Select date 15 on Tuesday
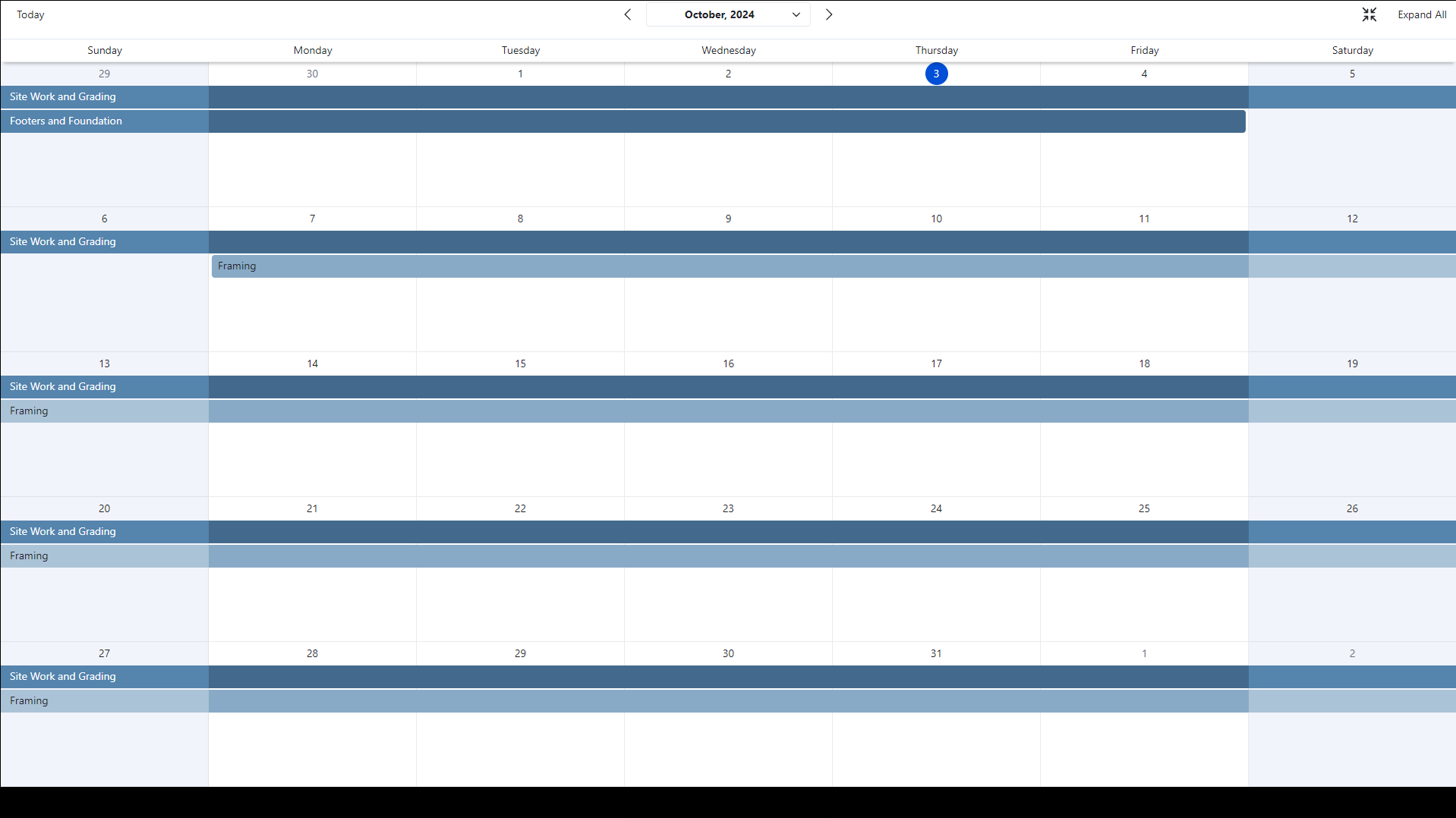The height and width of the screenshot is (818, 1456). coord(520,363)
